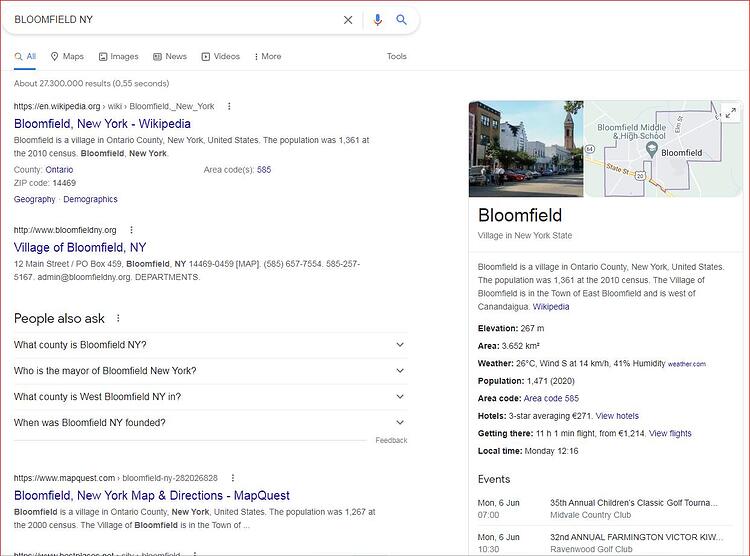Click ZIP code: 14469 text
The height and width of the screenshot is (556, 750).
45,183
